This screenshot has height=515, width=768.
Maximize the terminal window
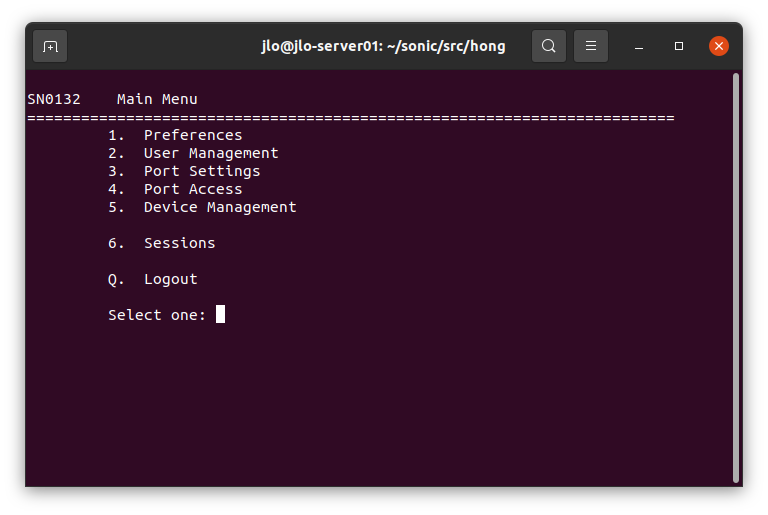679,46
